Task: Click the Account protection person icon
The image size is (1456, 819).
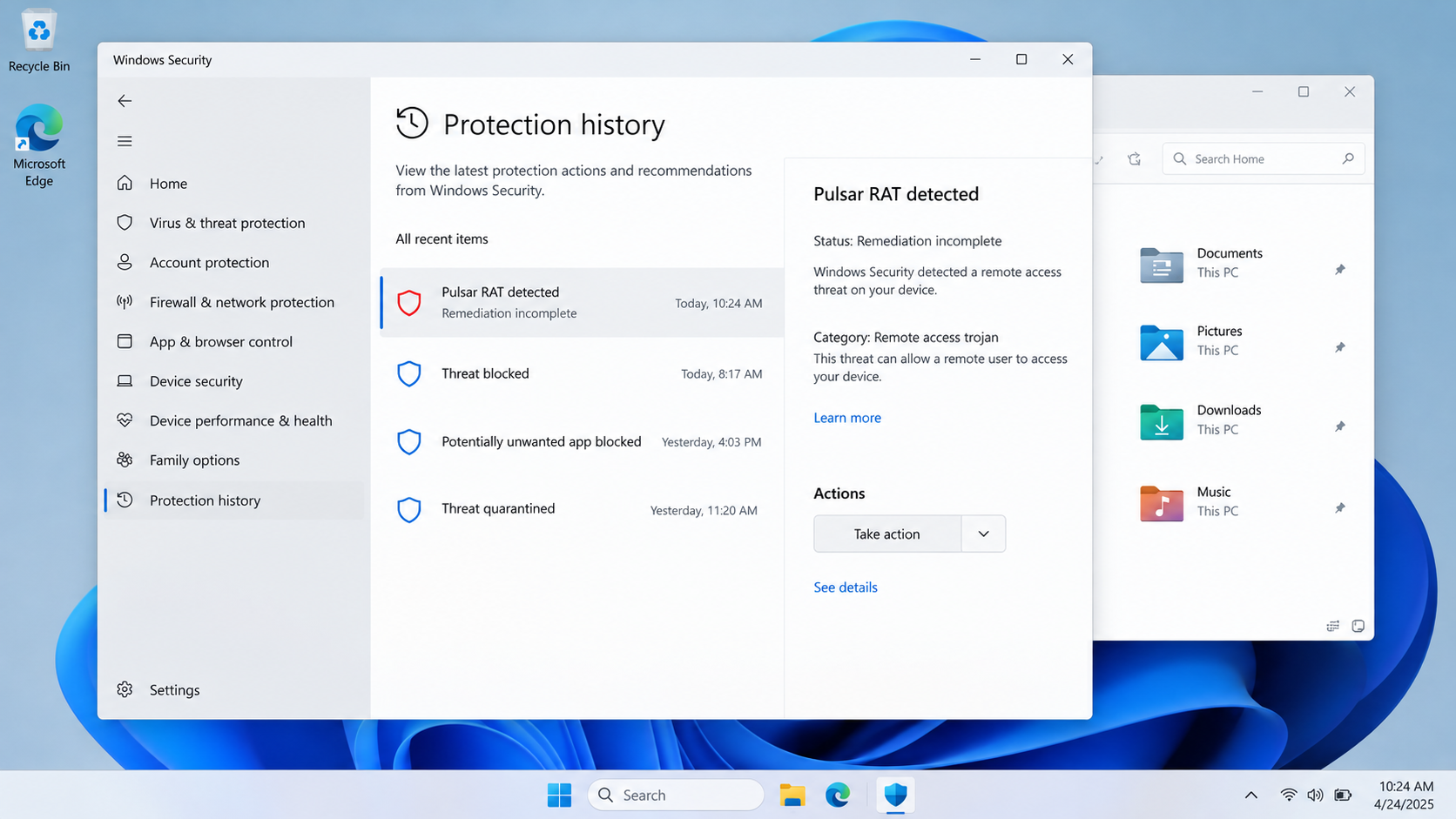Action: pos(125,262)
